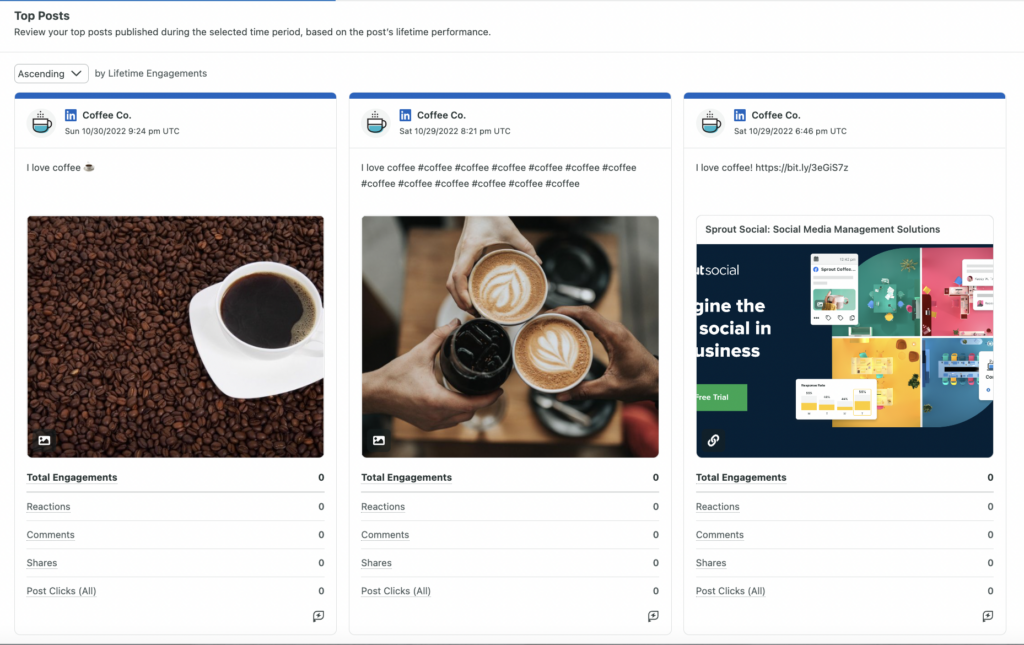Click Coffee Co. name on 6:46 pm post

[x=775, y=115]
